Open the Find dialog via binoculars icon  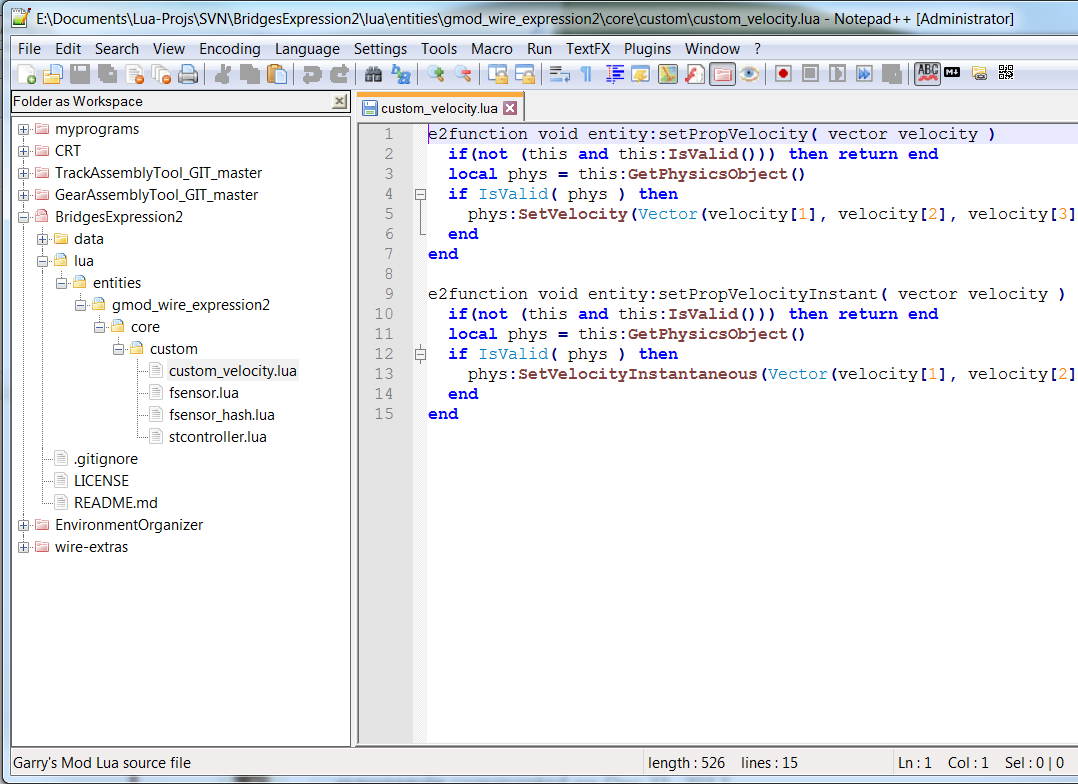coord(372,73)
